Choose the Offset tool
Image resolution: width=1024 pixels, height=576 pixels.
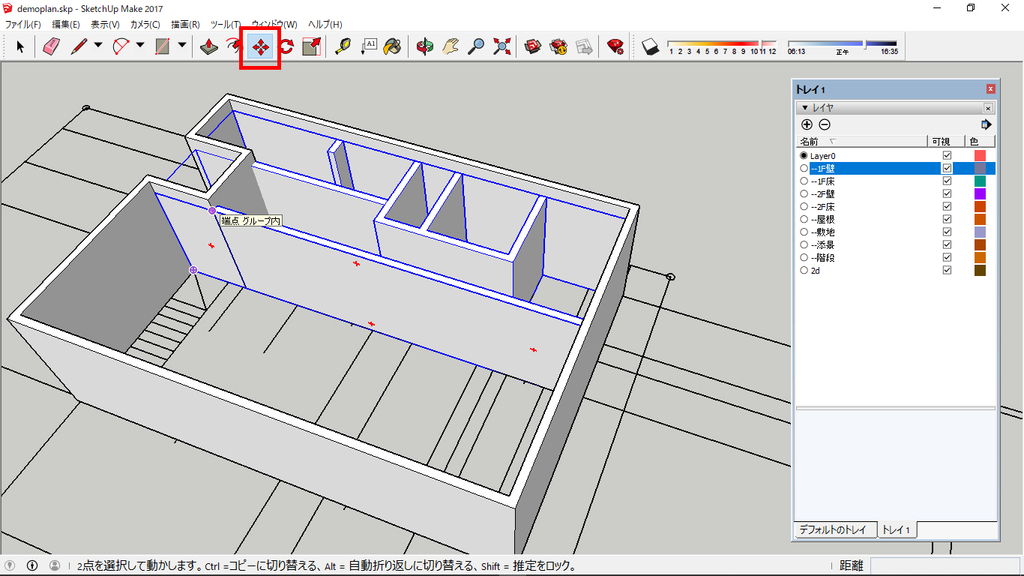pos(232,46)
